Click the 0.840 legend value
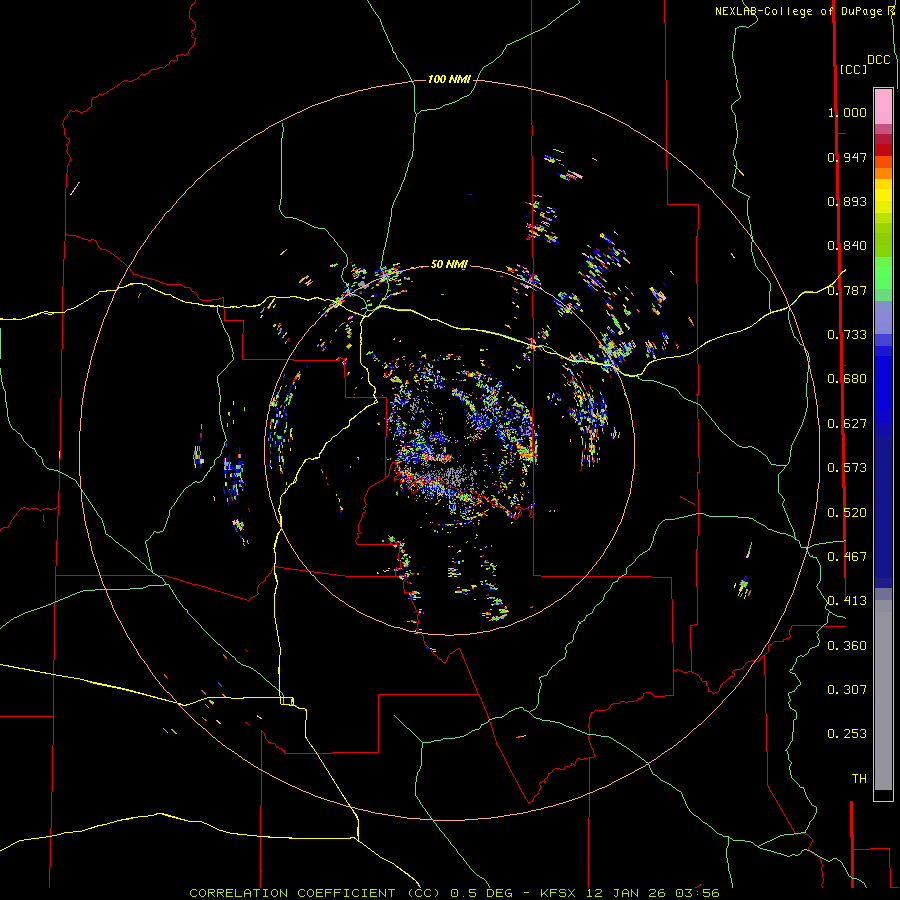 tap(847, 246)
